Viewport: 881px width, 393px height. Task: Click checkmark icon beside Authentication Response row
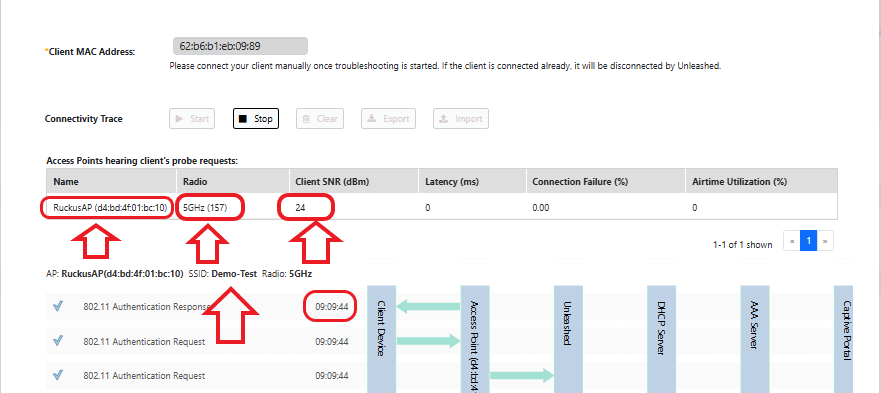(x=57, y=306)
